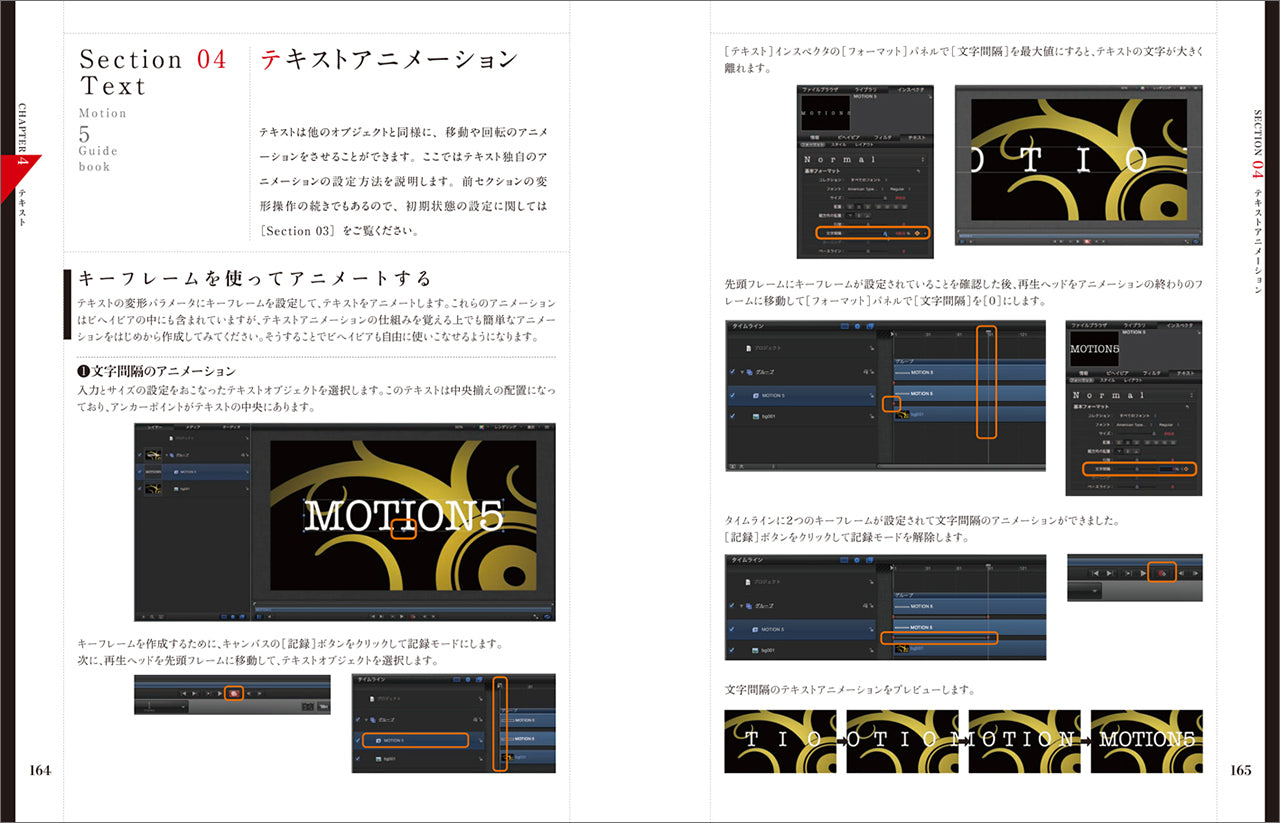Toggle the bg001 checkbox in page 164 Layers list
This screenshot has width=1280, height=823.
click(140, 489)
